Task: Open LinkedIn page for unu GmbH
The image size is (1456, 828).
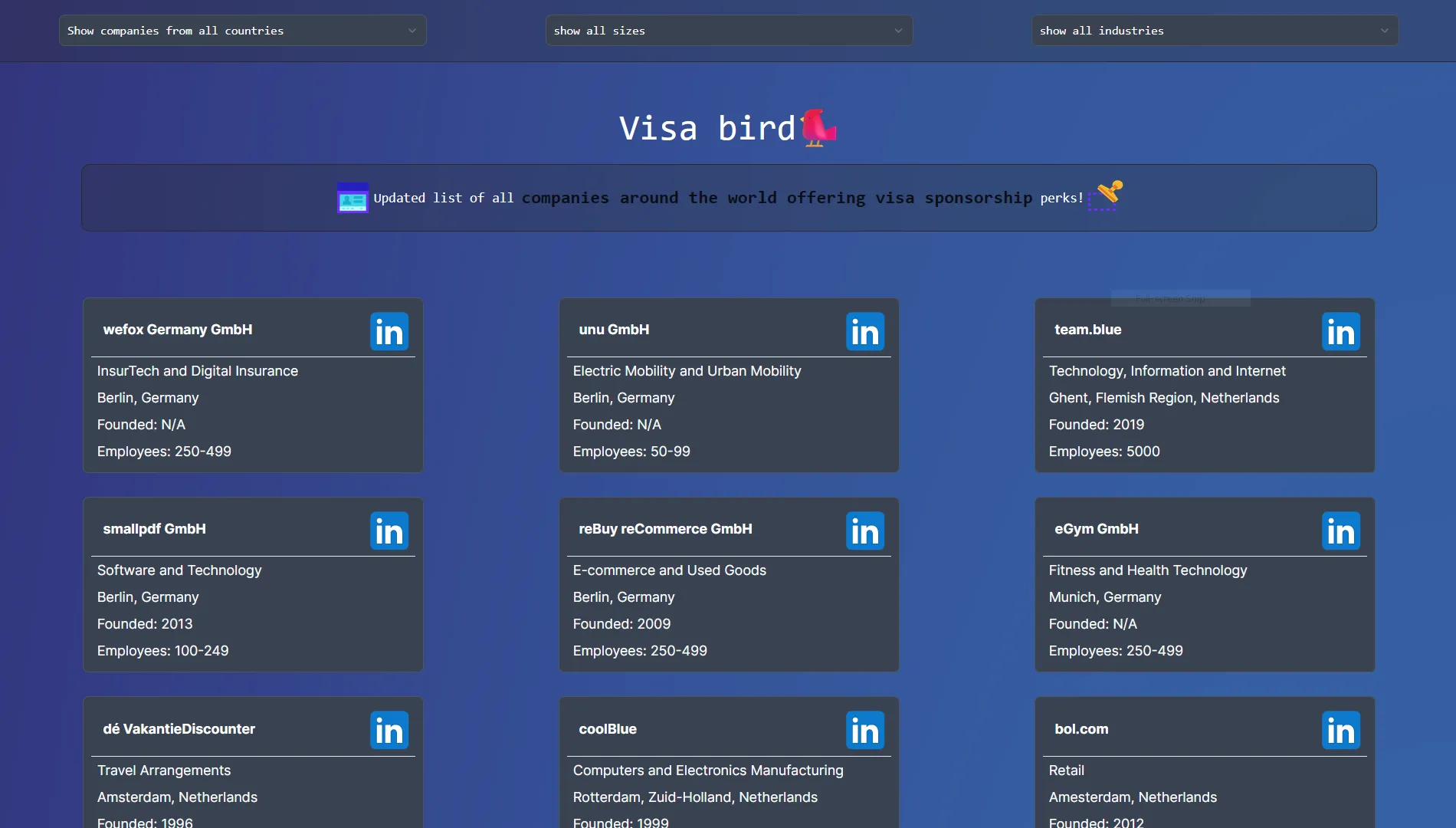Action: pyautogui.click(x=865, y=331)
